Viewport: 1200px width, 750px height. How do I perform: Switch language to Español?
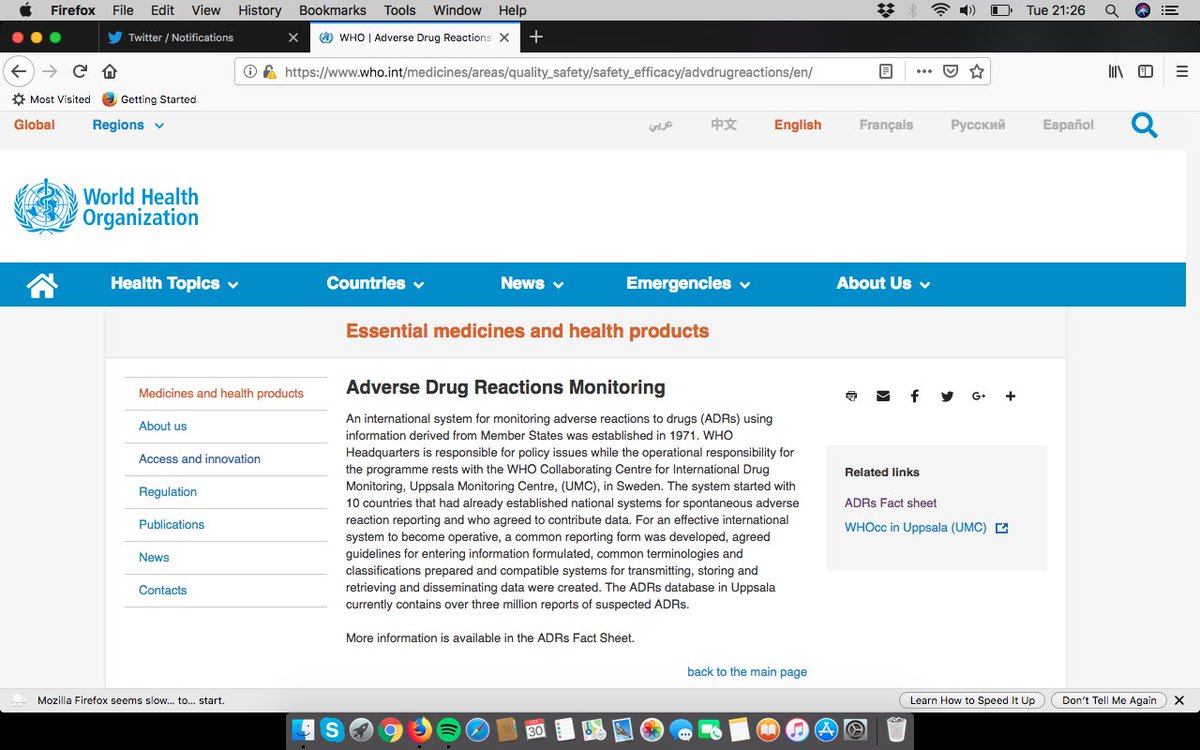click(1068, 125)
